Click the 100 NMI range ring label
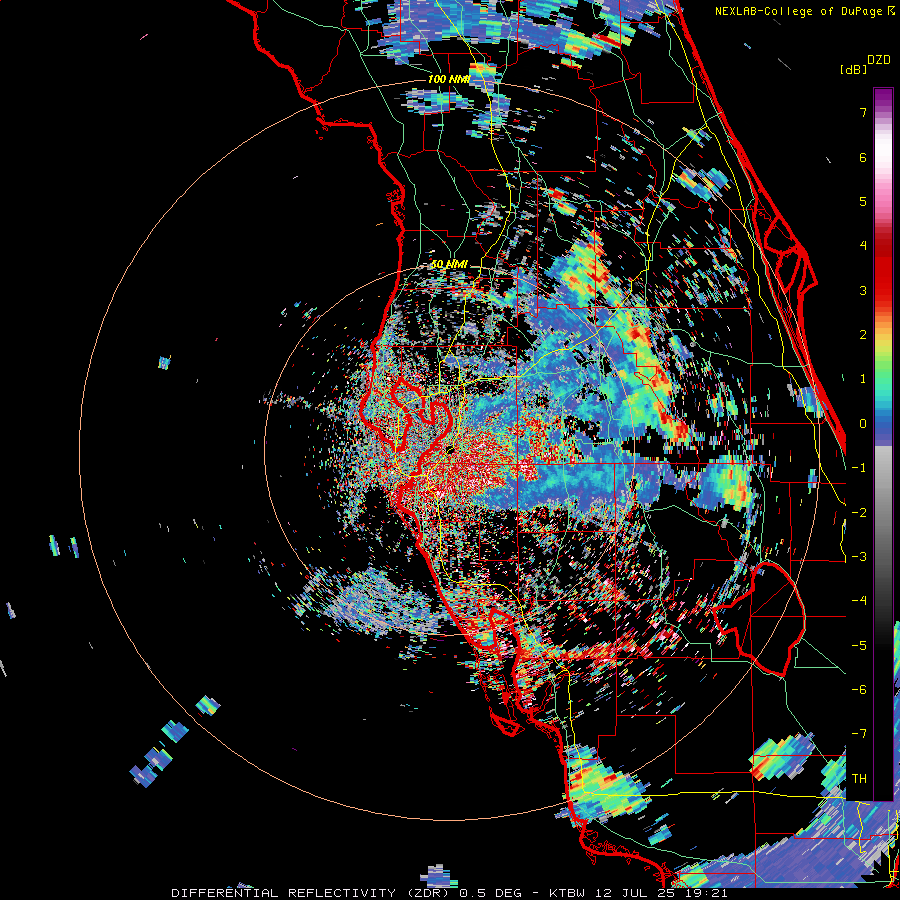Image resolution: width=900 pixels, height=900 pixels. pyautogui.click(x=448, y=79)
